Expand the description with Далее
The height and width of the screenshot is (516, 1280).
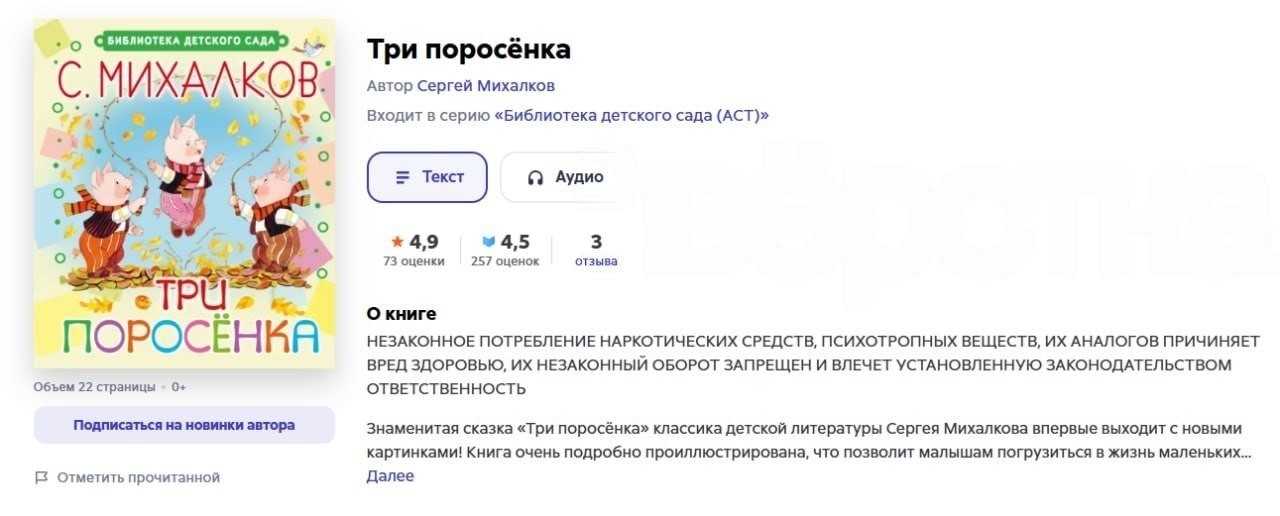pos(390,476)
